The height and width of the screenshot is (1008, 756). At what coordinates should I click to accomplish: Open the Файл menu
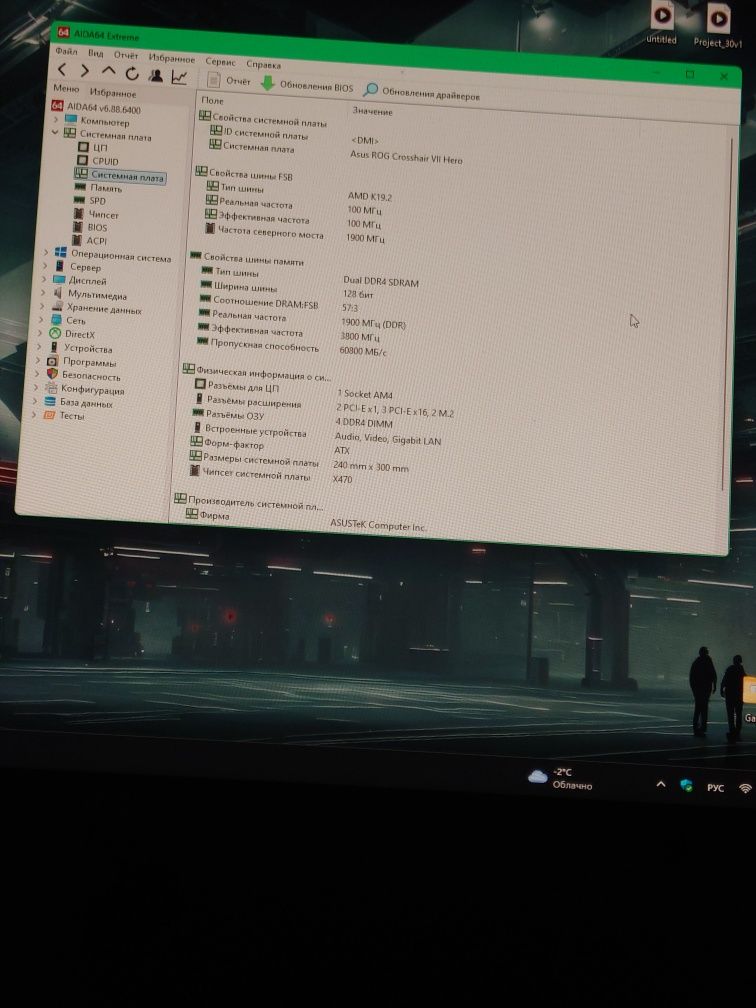66,51
